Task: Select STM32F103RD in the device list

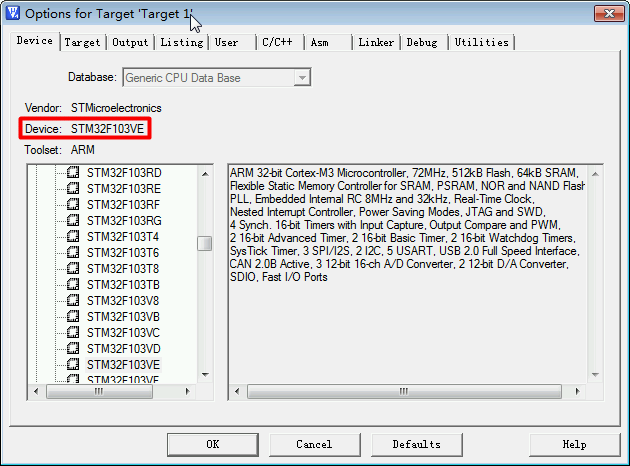Action: pyautogui.click(x=124, y=173)
